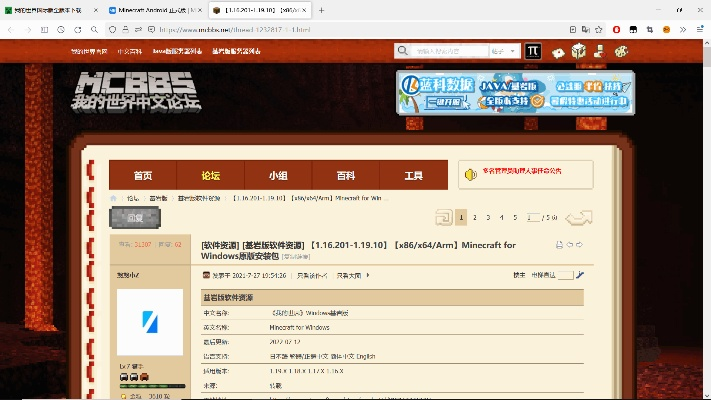Select the 首页 navigation tab
The height and width of the screenshot is (400, 711).
tap(143, 175)
